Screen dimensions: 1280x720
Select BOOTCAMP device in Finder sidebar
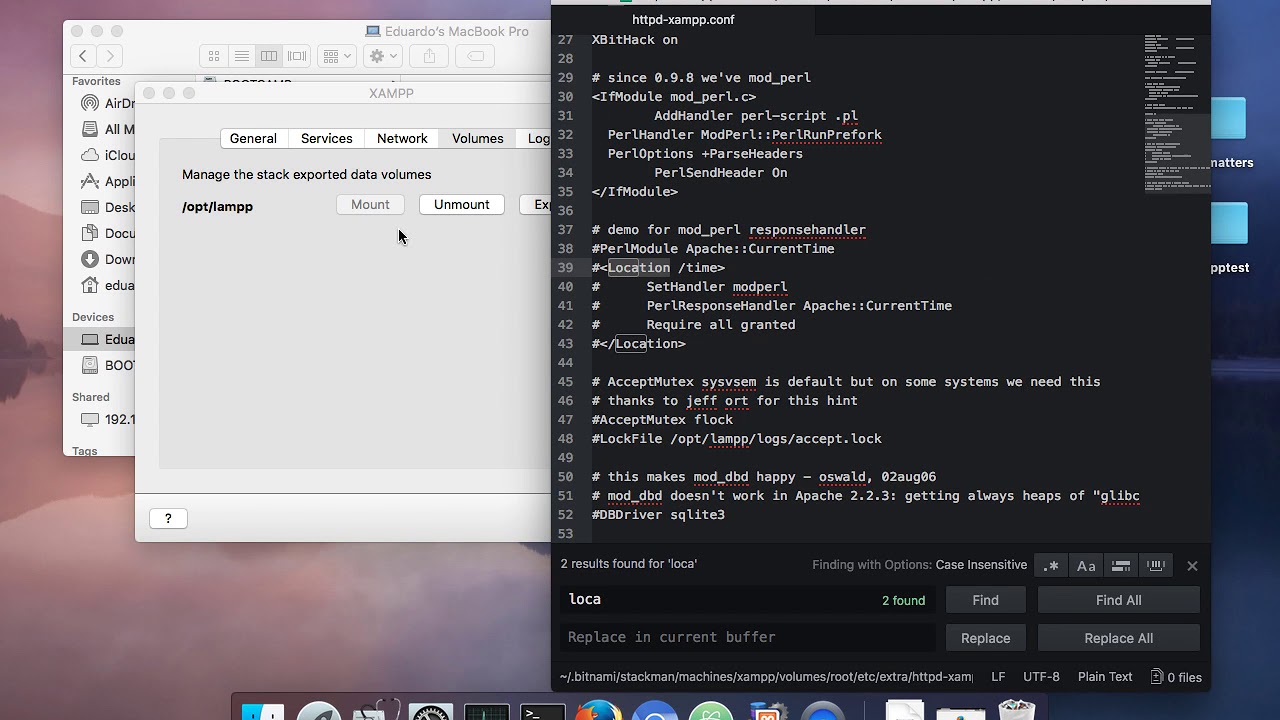[x=106, y=366]
